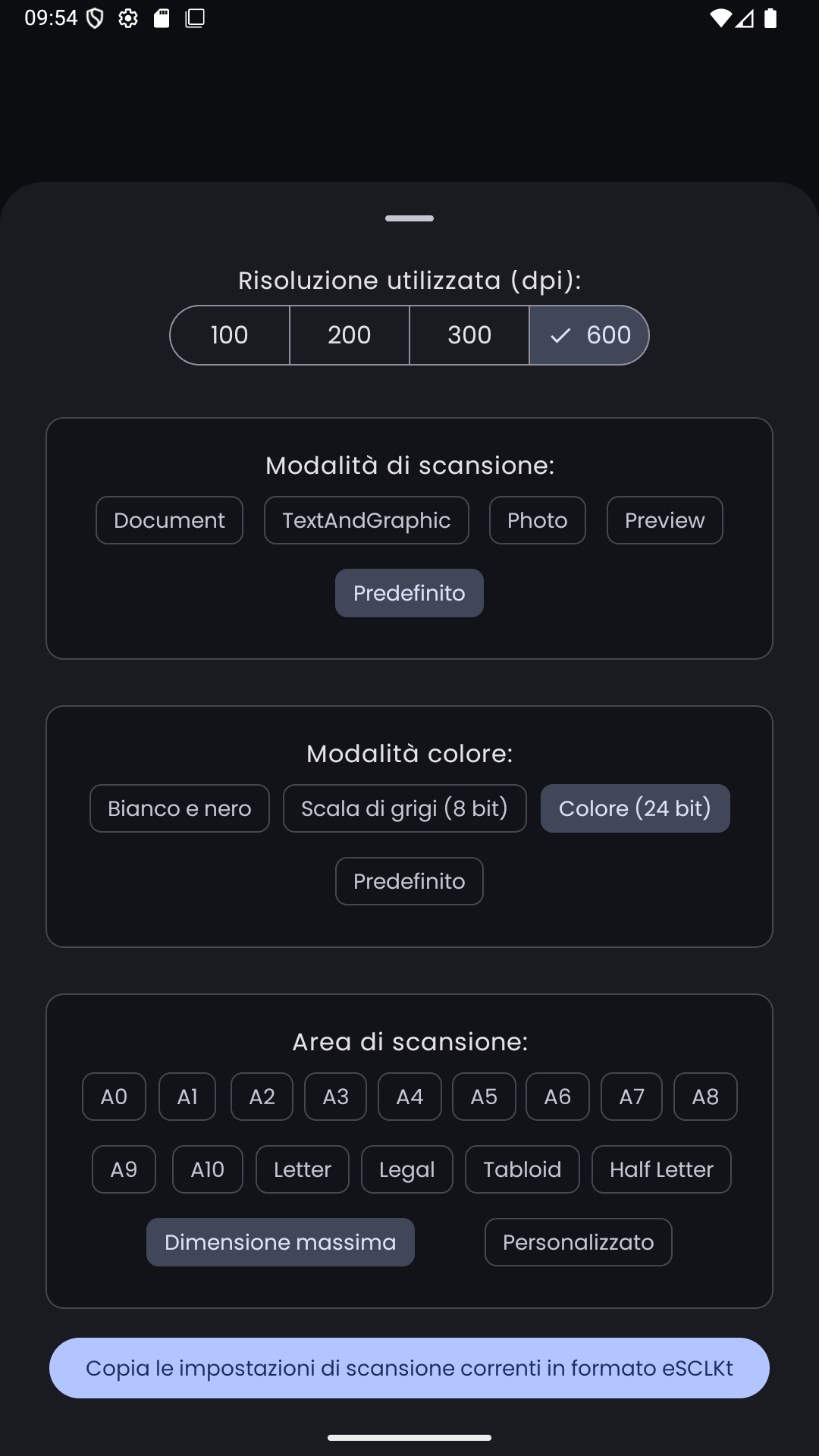Set resolution to 300 dpi

click(x=469, y=335)
